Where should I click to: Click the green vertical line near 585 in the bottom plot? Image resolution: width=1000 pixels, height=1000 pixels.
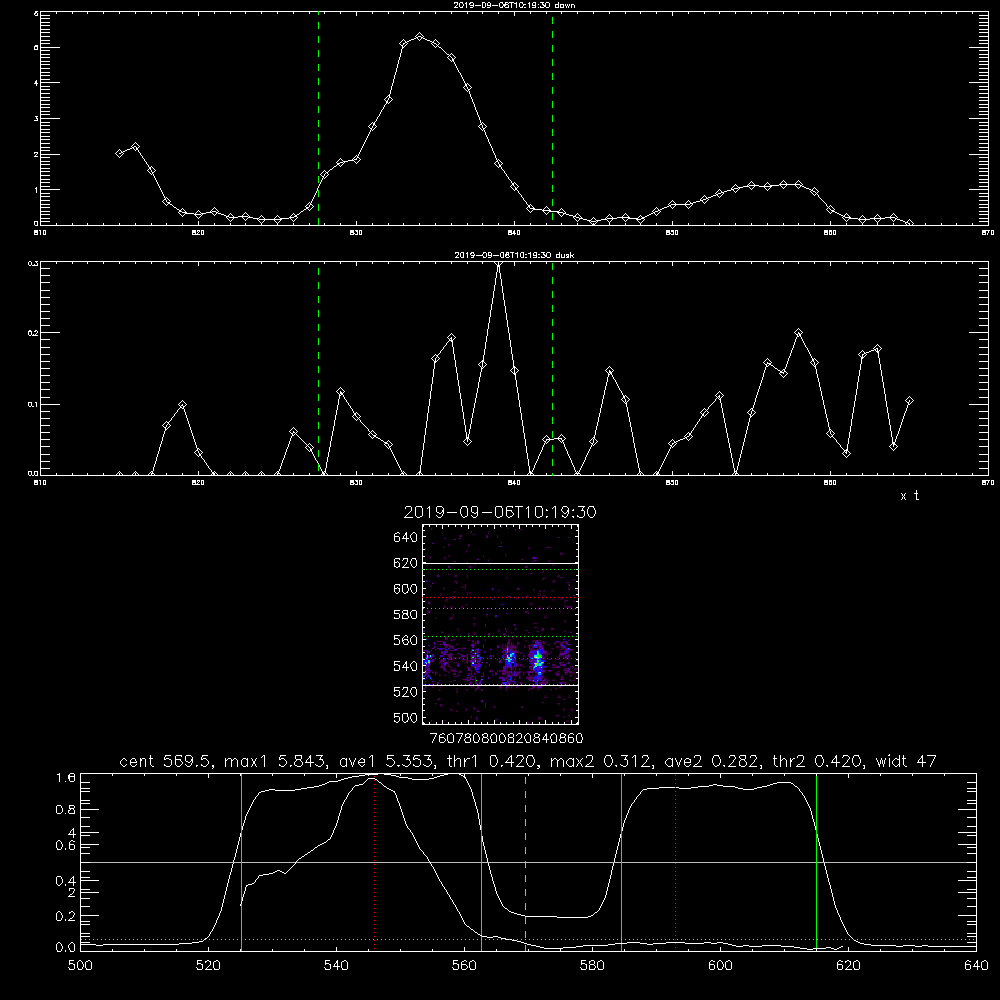[621, 861]
